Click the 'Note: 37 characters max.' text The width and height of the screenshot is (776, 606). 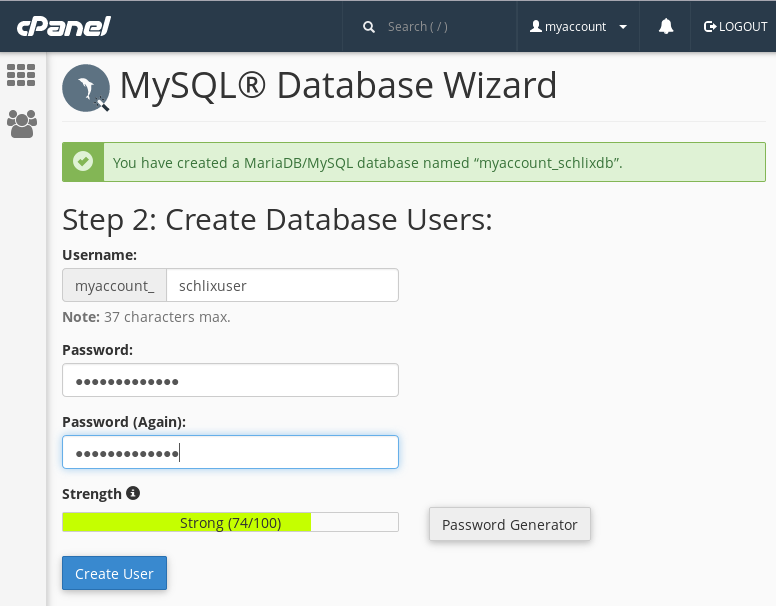146,317
